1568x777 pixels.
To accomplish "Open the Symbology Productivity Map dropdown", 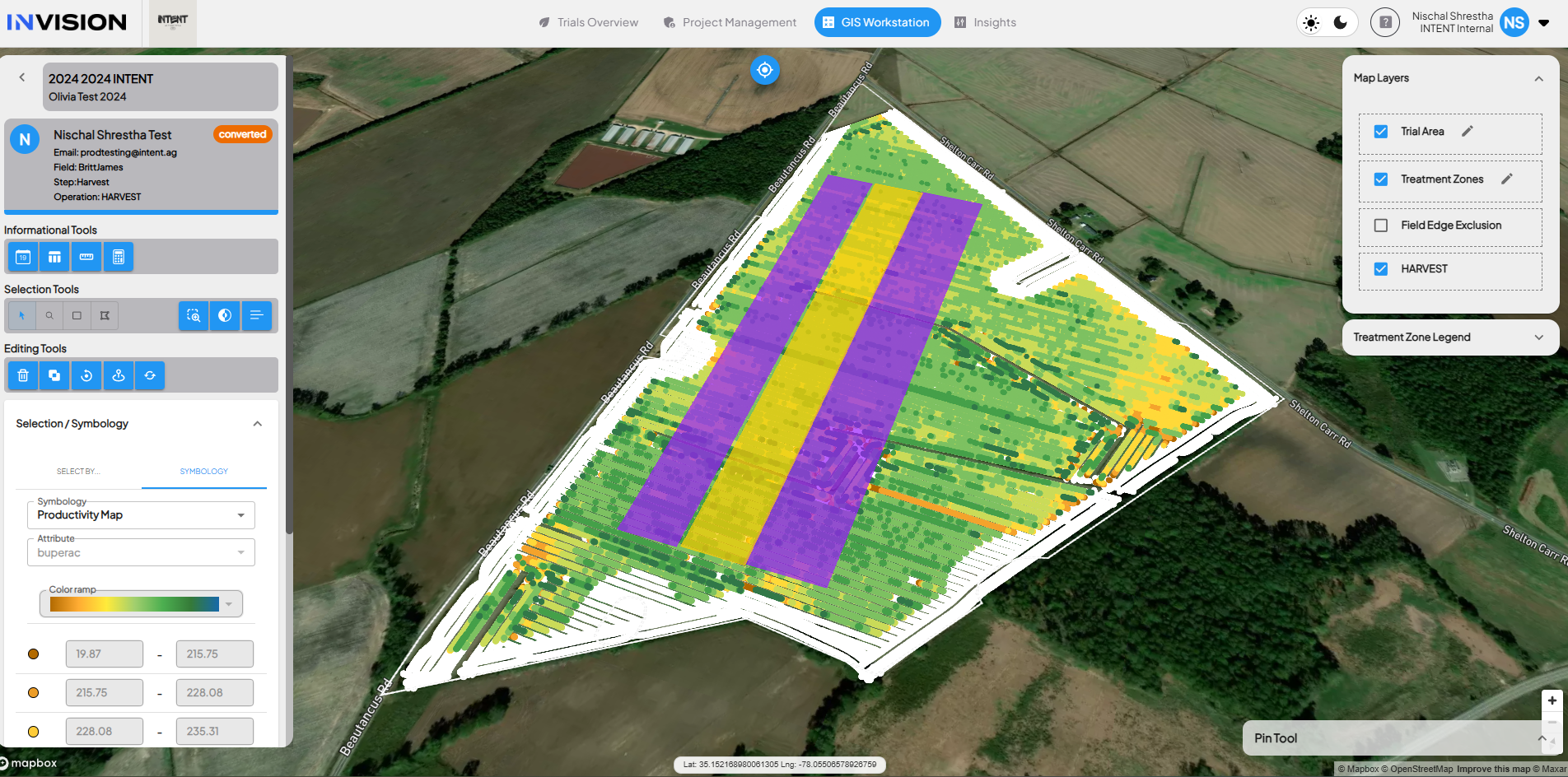I will [141, 515].
